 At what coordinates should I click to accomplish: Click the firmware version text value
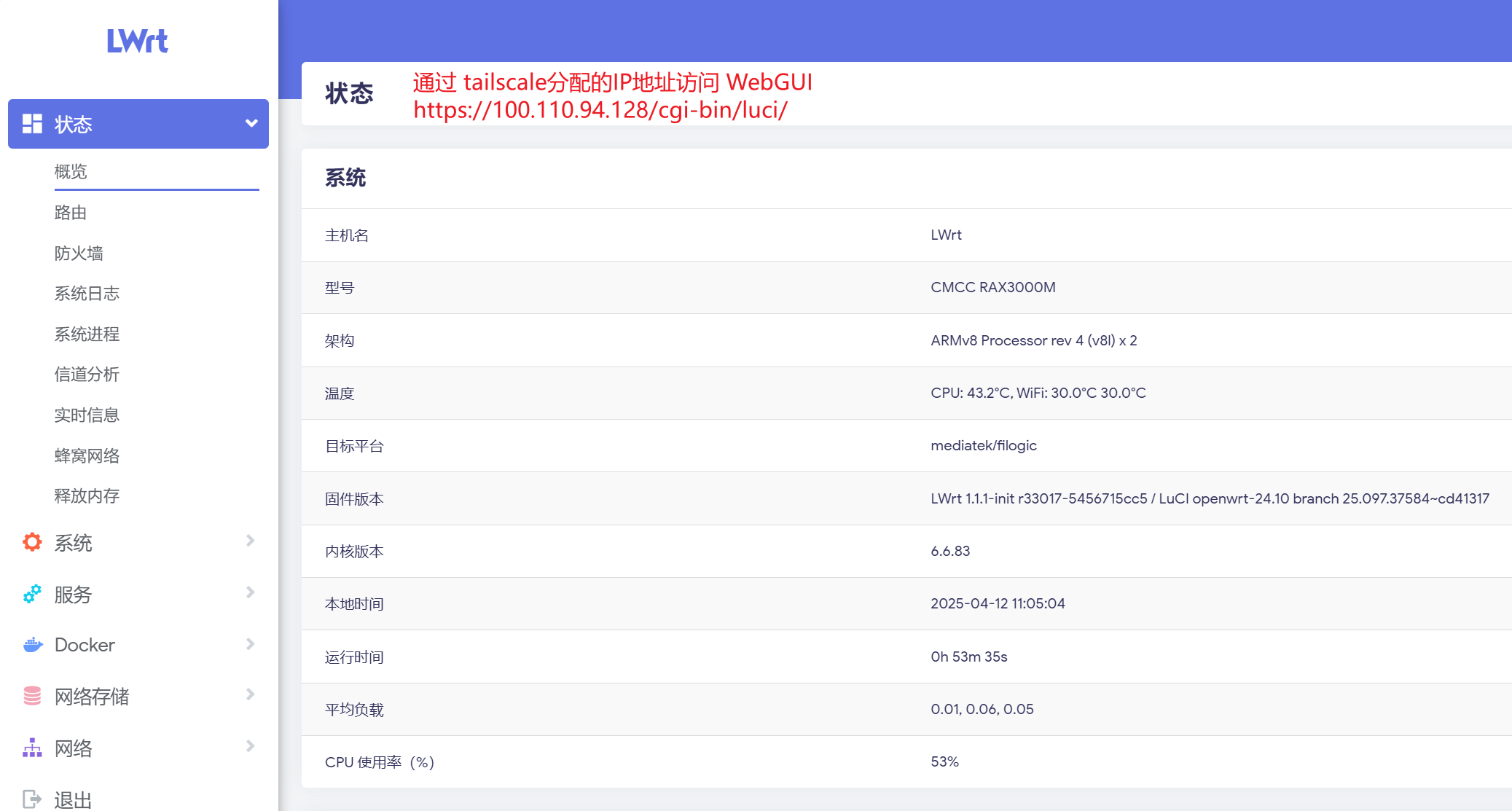pyautogui.click(x=1209, y=498)
